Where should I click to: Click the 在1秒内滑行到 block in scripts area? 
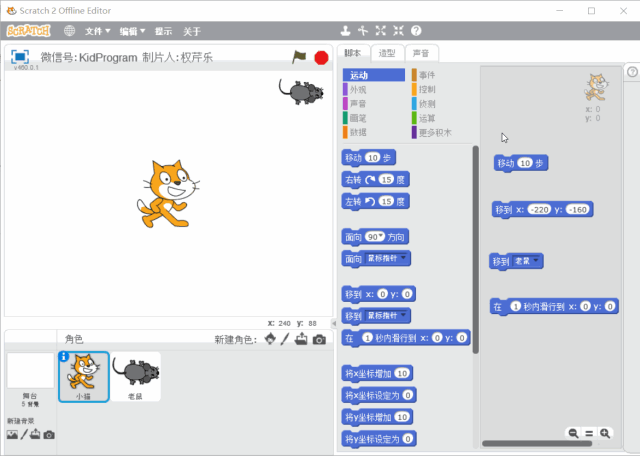[x=554, y=307]
